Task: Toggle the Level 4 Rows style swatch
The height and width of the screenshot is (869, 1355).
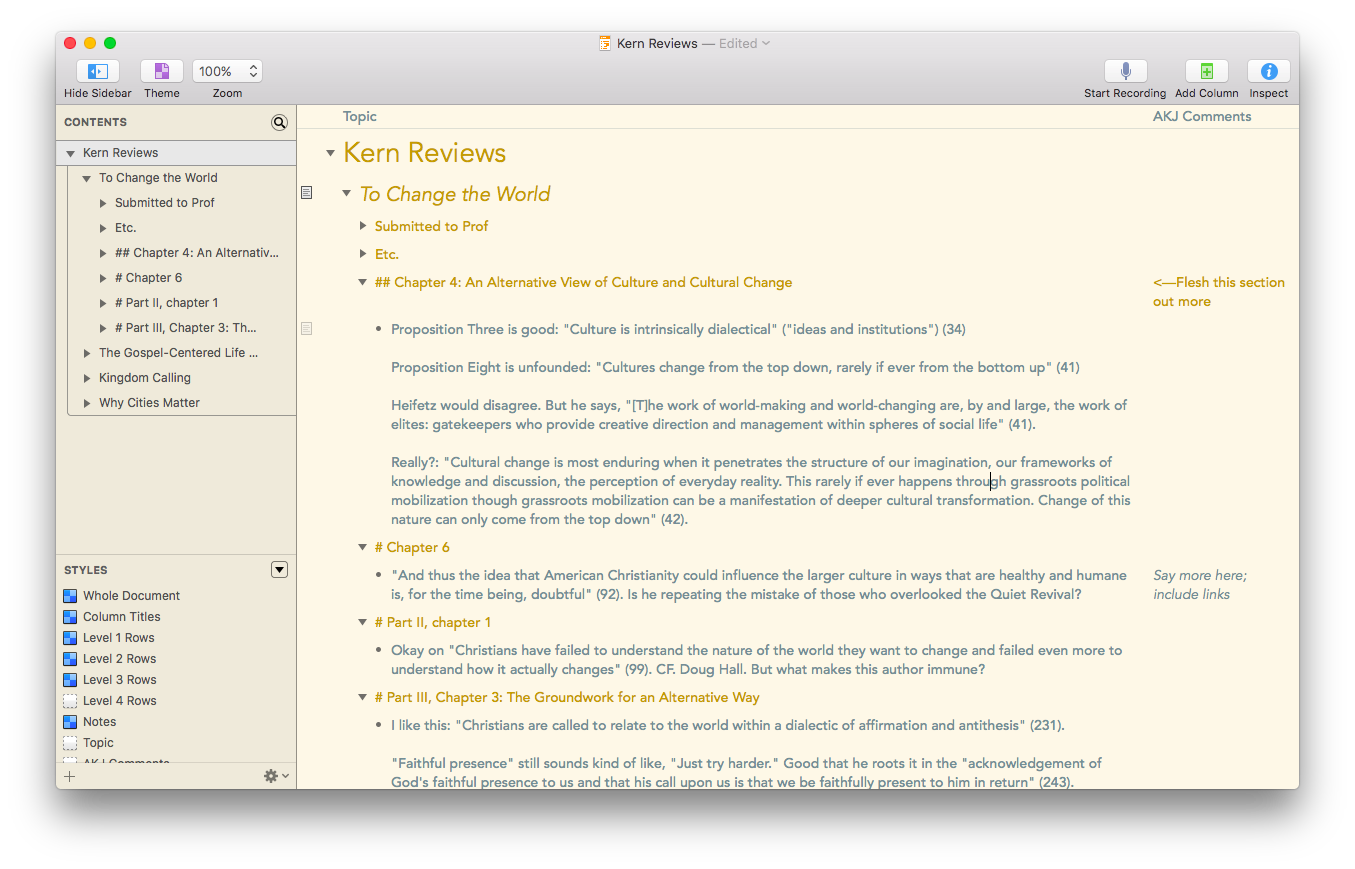Action: click(70, 701)
